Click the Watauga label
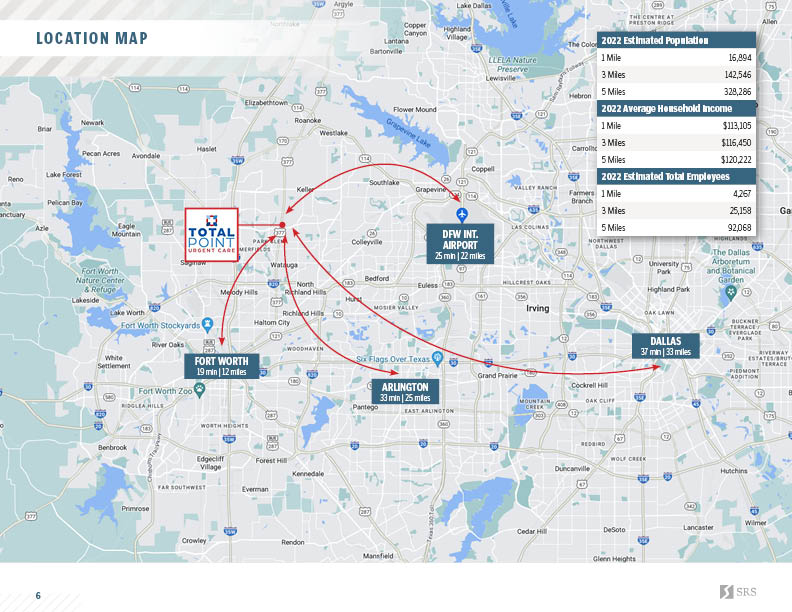Image resolution: width=792 pixels, height=612 pixels. [284, 265]
